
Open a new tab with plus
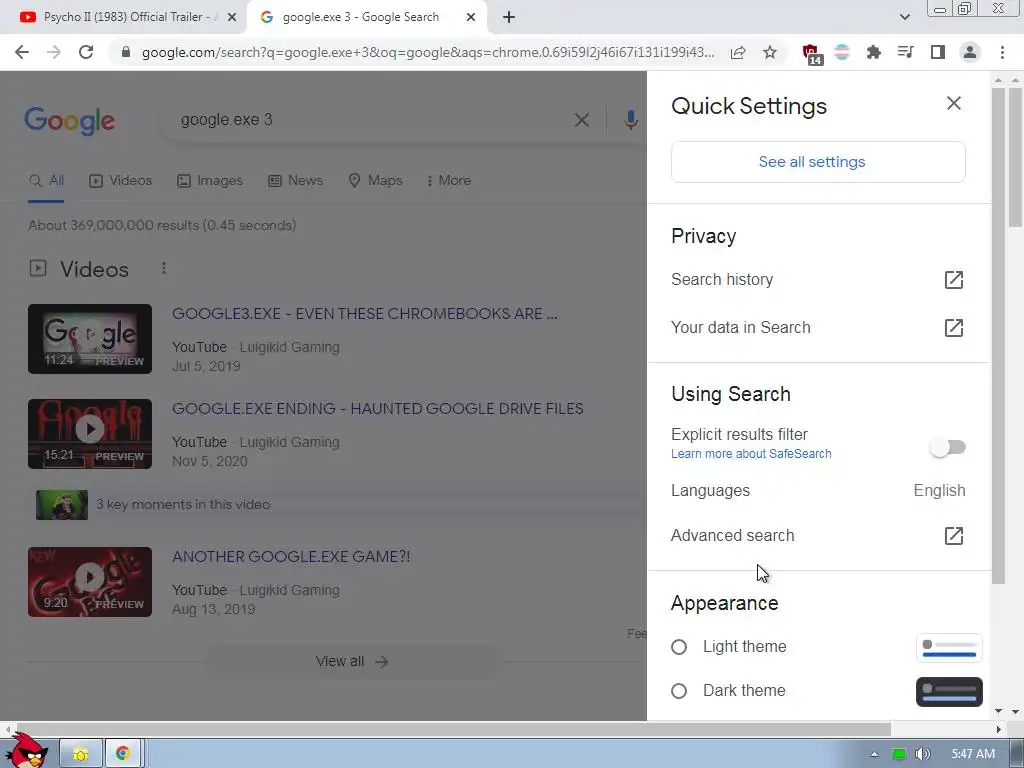pyautogui.click(x=509, y=18)
